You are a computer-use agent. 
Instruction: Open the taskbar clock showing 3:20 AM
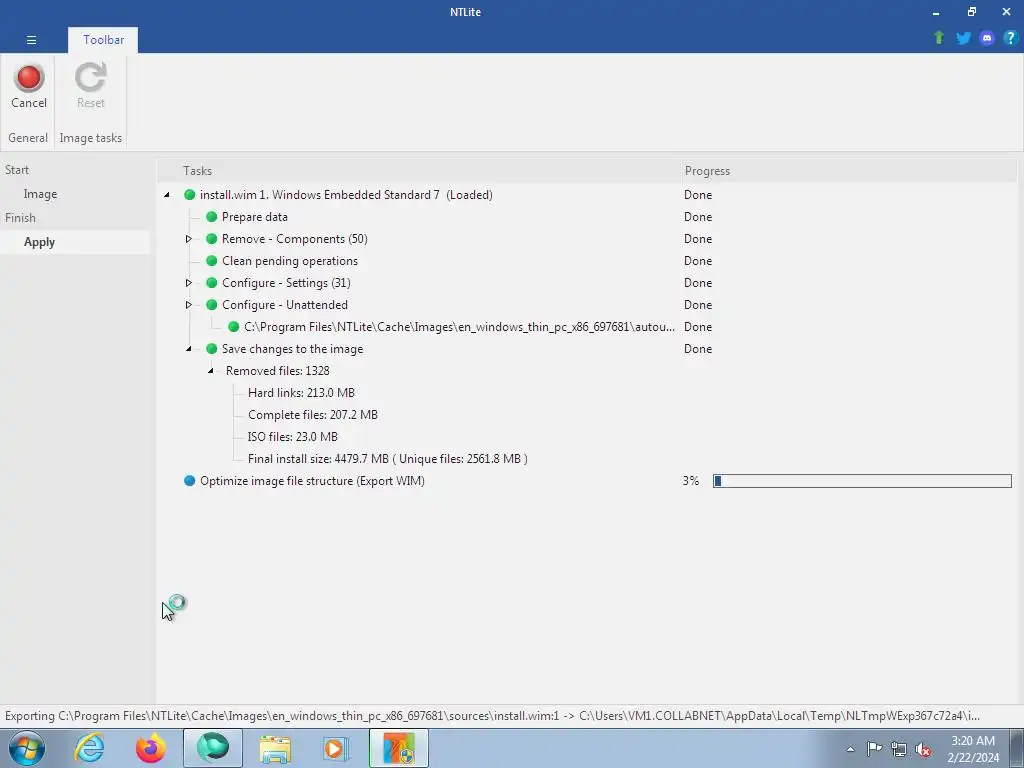pos(973,749)
